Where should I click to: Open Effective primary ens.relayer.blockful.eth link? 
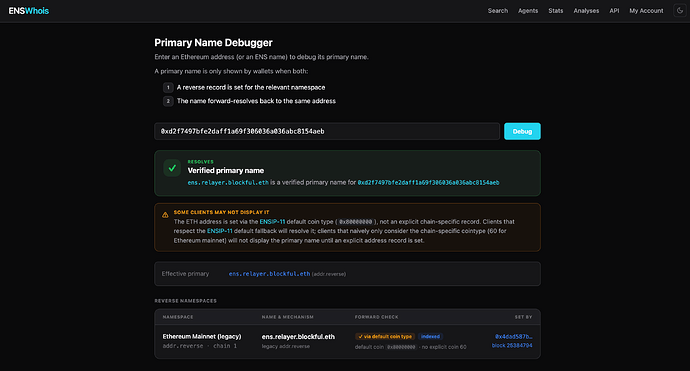(x=269, y=274)
